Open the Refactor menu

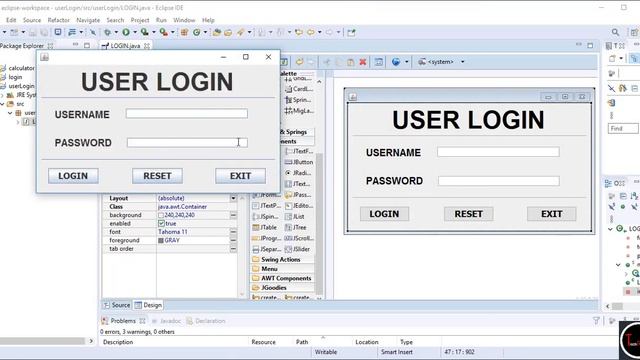pyautogui.click(x=58, y=20)
